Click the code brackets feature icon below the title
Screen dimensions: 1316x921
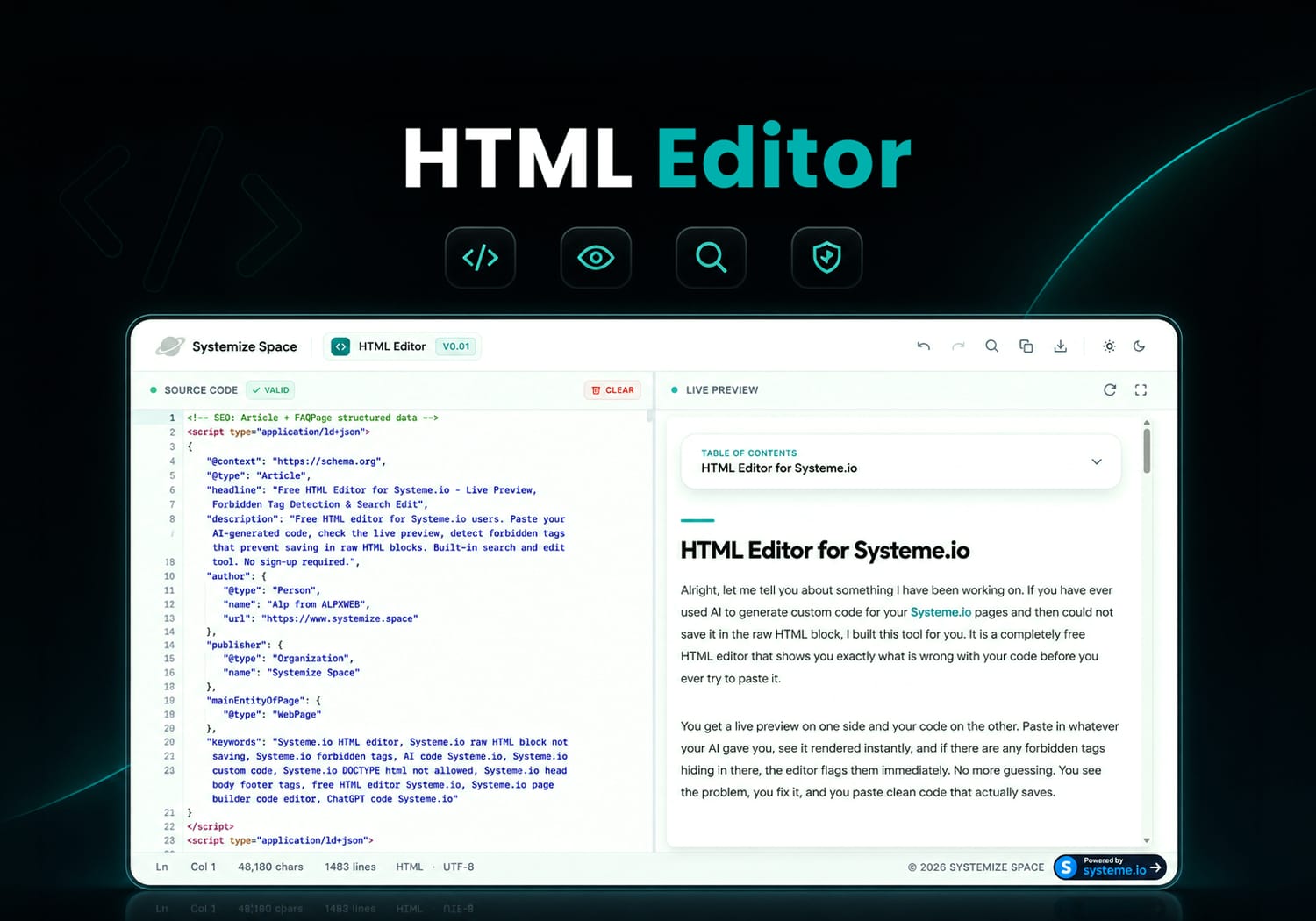[x=480, y=258]
